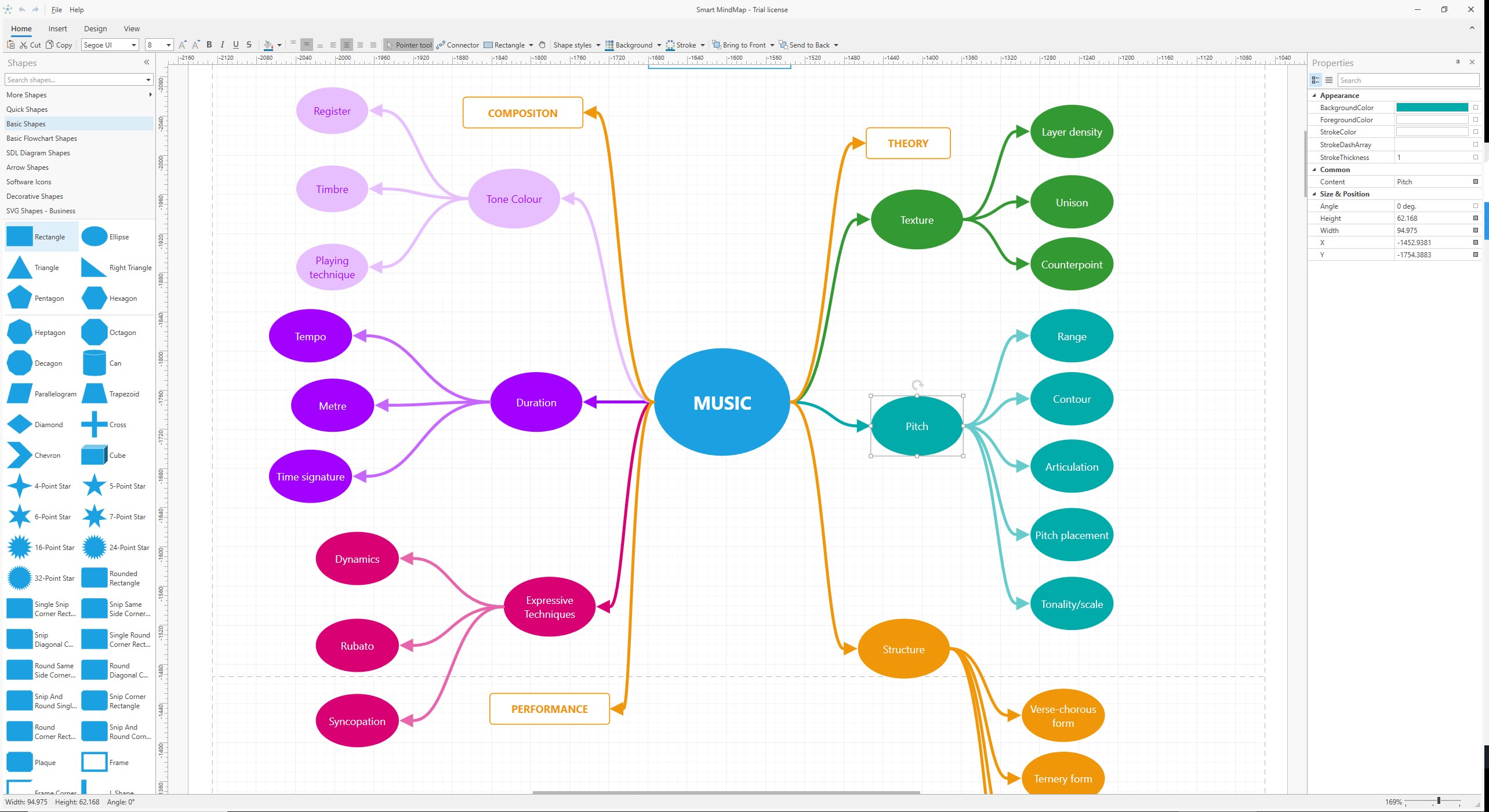1489x812 pixels.
Task: Open the Design menu tab
Action: tap(94, 28)
